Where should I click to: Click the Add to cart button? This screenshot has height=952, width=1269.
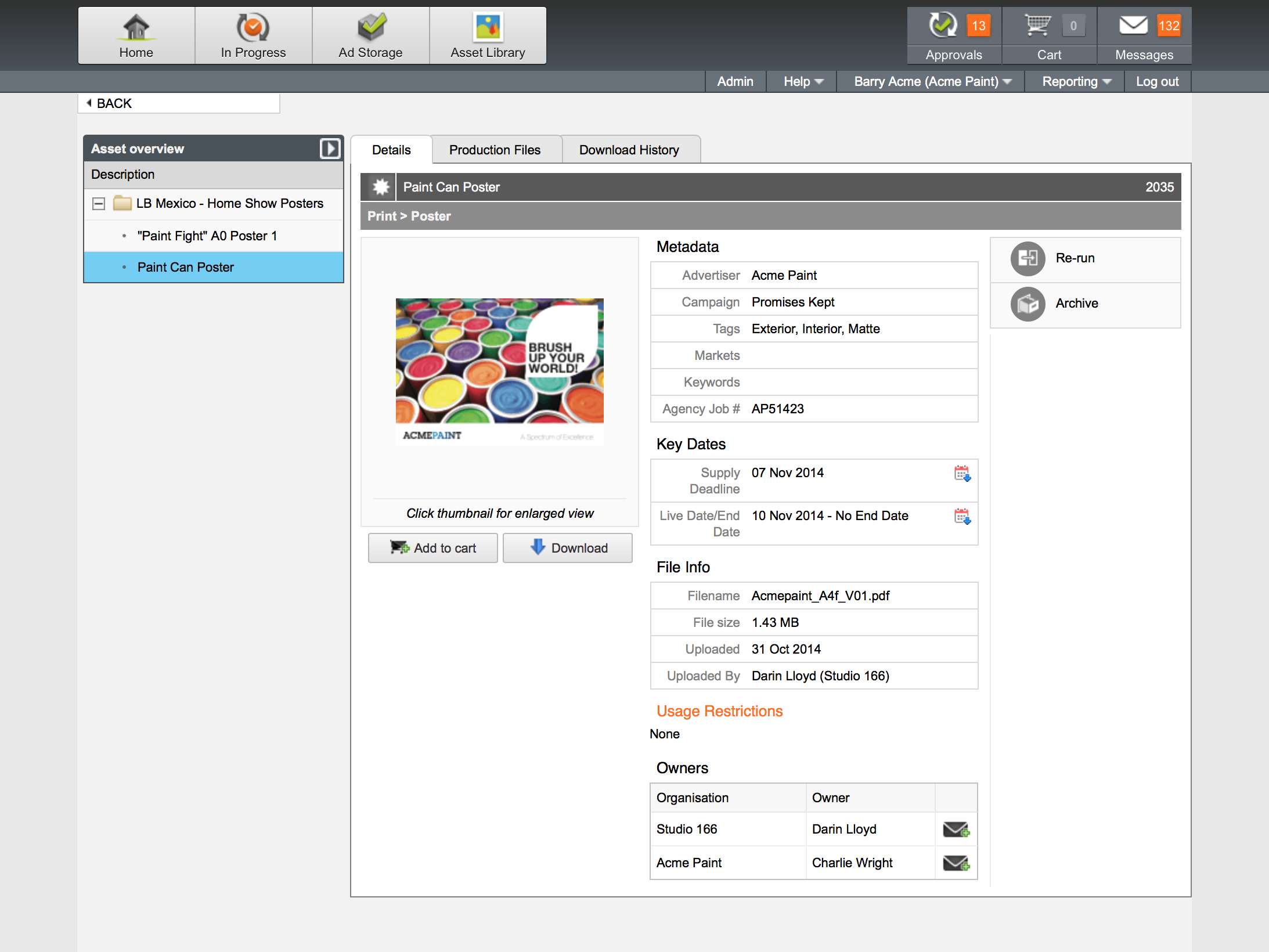pyautogui.click(x=433, y=548)
